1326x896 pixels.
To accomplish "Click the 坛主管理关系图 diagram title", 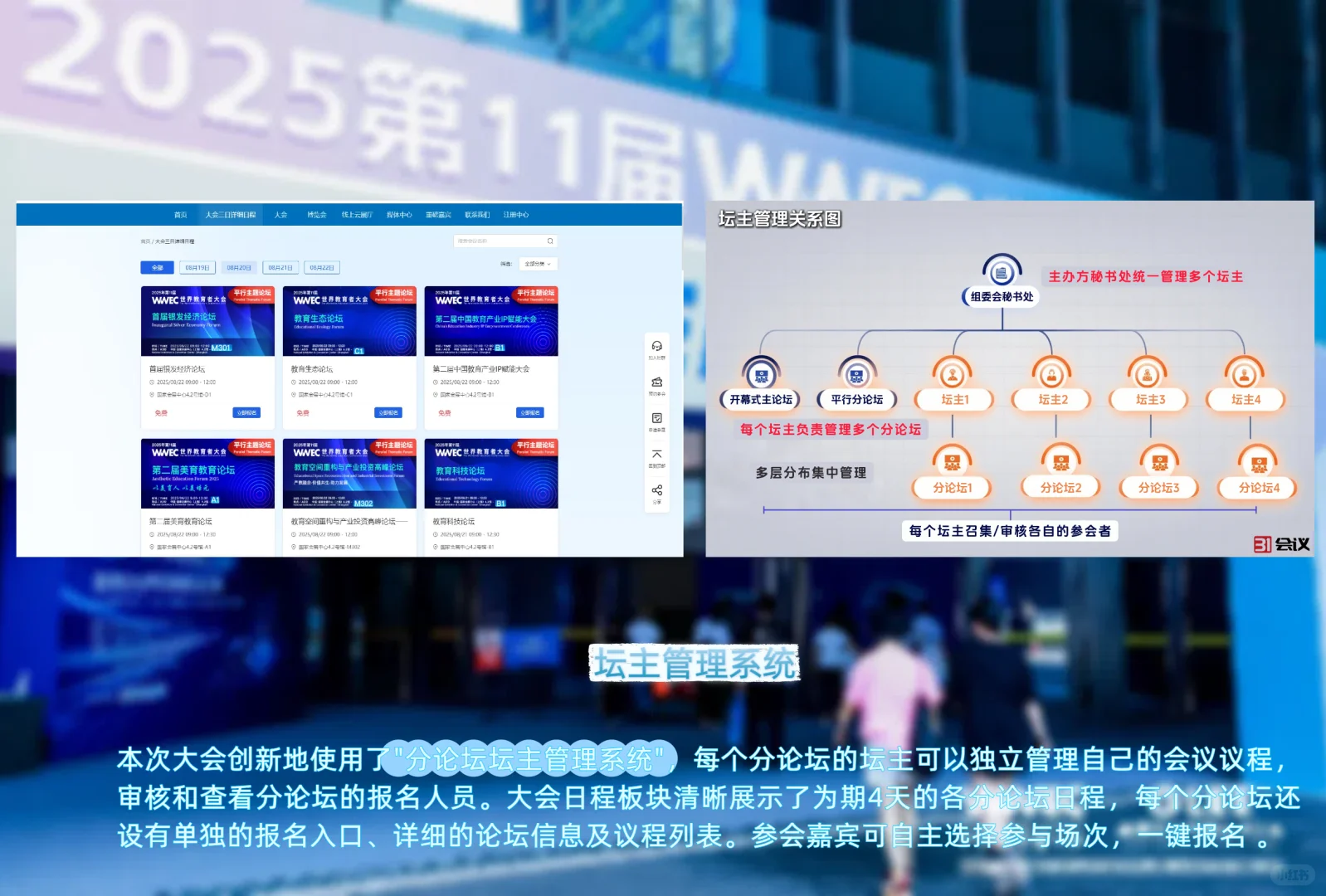I will point(779,219).
